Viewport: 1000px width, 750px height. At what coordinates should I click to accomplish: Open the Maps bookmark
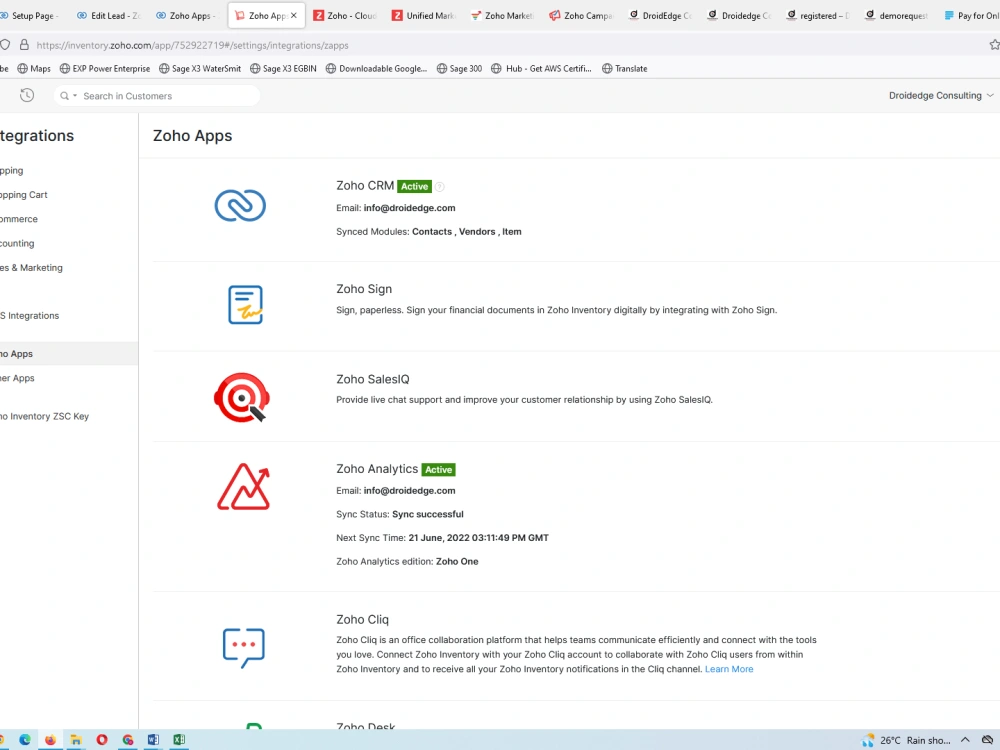pyautogui.click(x=34, y=68)
